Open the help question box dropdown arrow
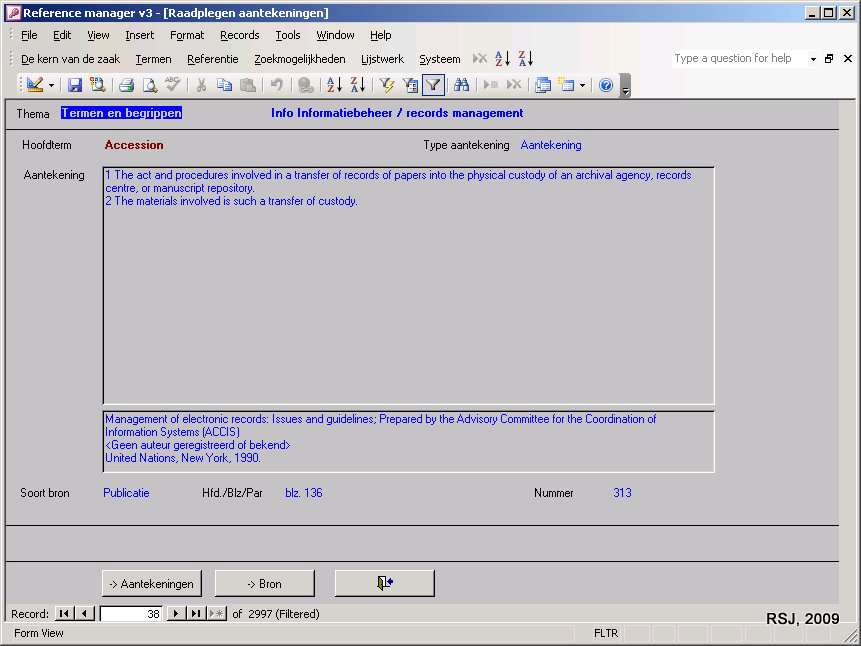 (813, 59)
